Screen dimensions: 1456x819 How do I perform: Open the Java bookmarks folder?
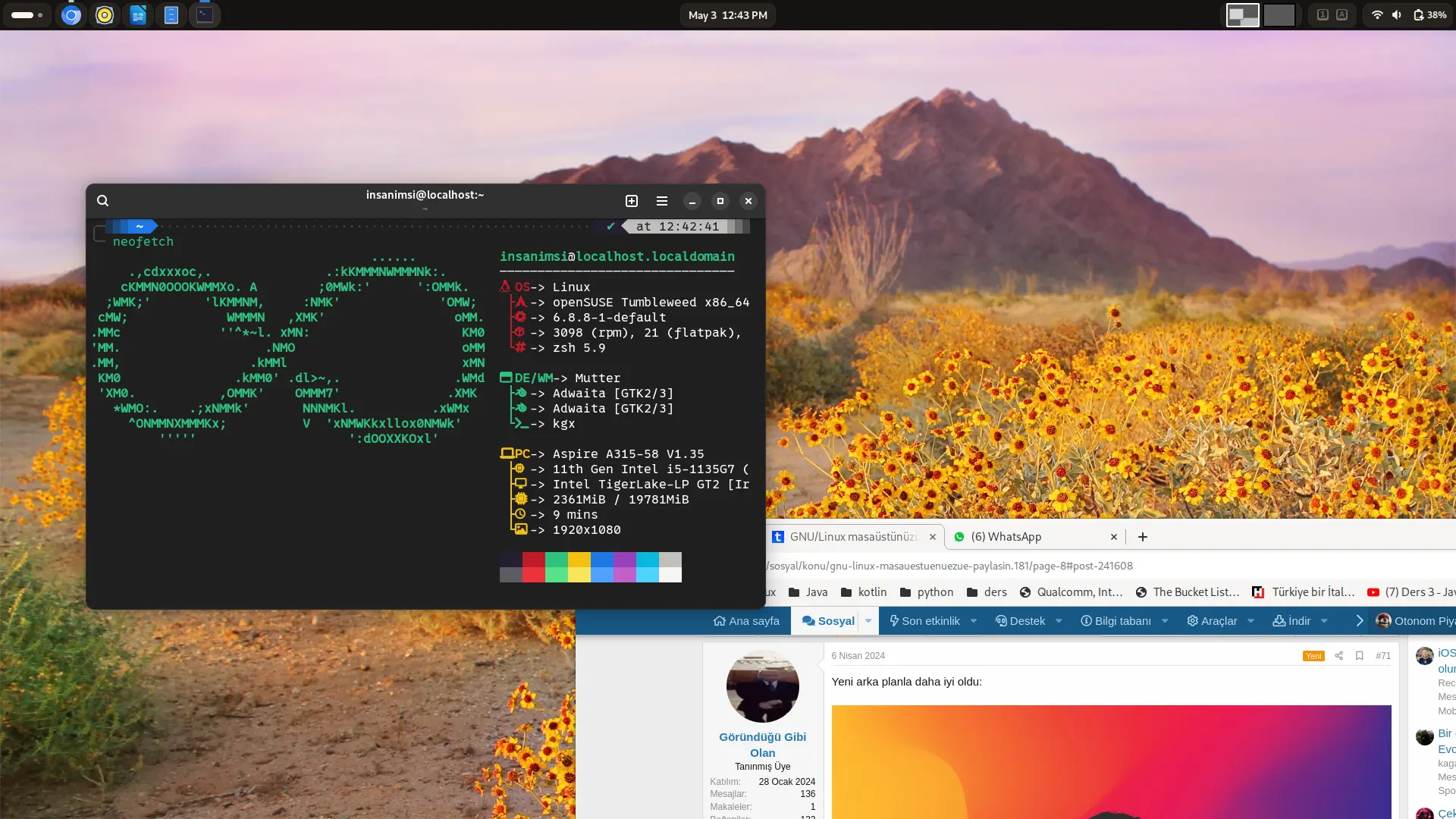click(x=808, y=592)
